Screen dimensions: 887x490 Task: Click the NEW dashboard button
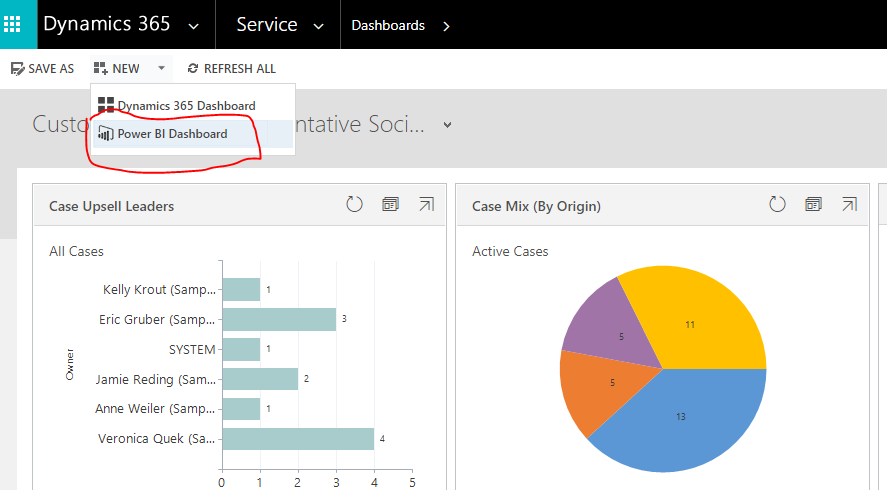coord(117,68)
